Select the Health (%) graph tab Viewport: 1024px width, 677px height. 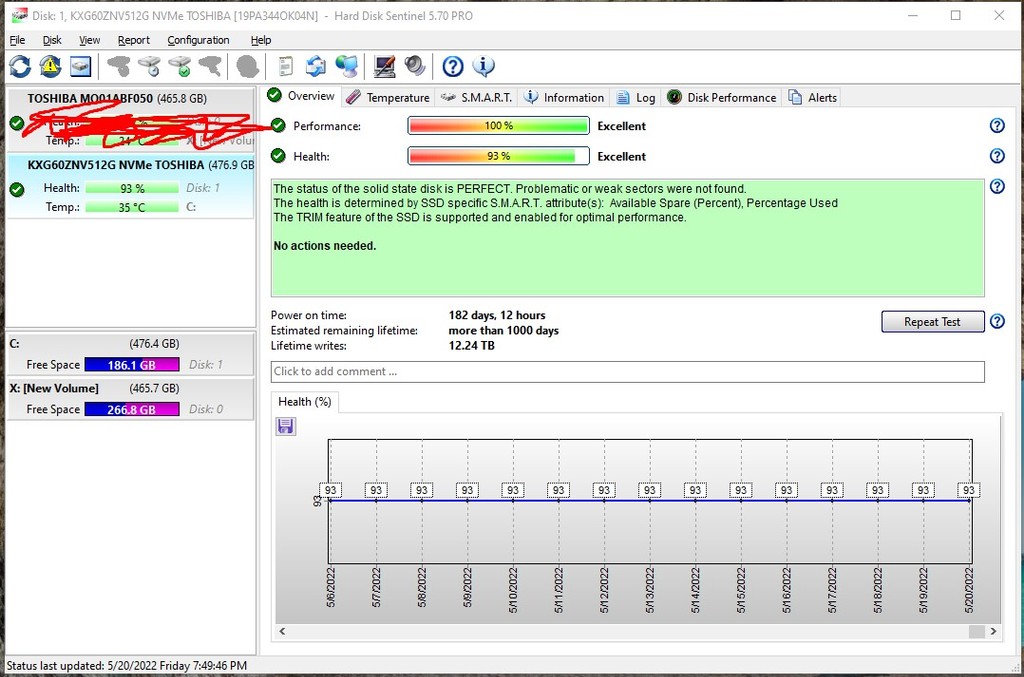coord(304,401)
